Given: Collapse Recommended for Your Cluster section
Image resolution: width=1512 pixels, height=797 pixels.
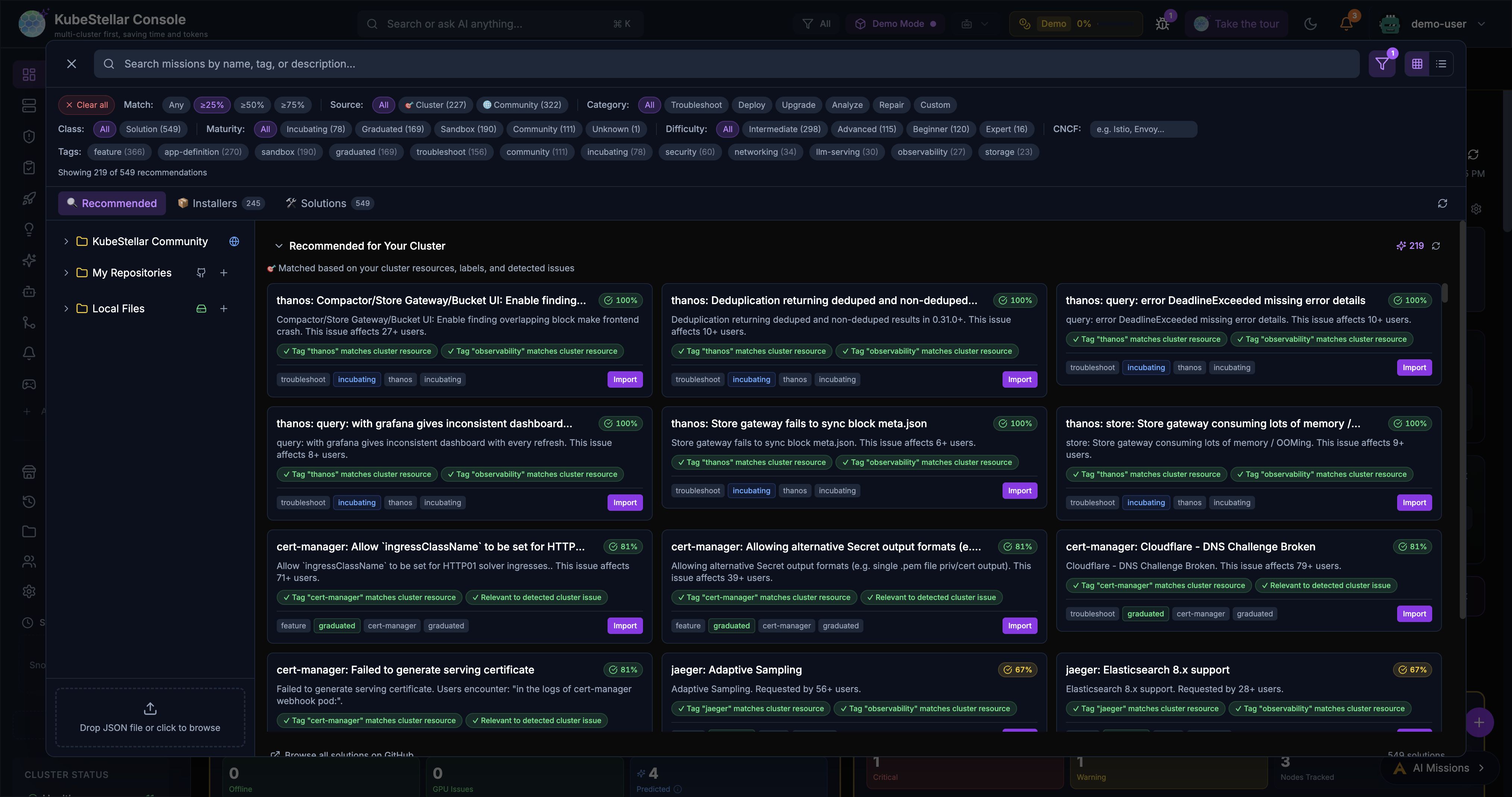Looking at the screenshot, I should point(279,246).
